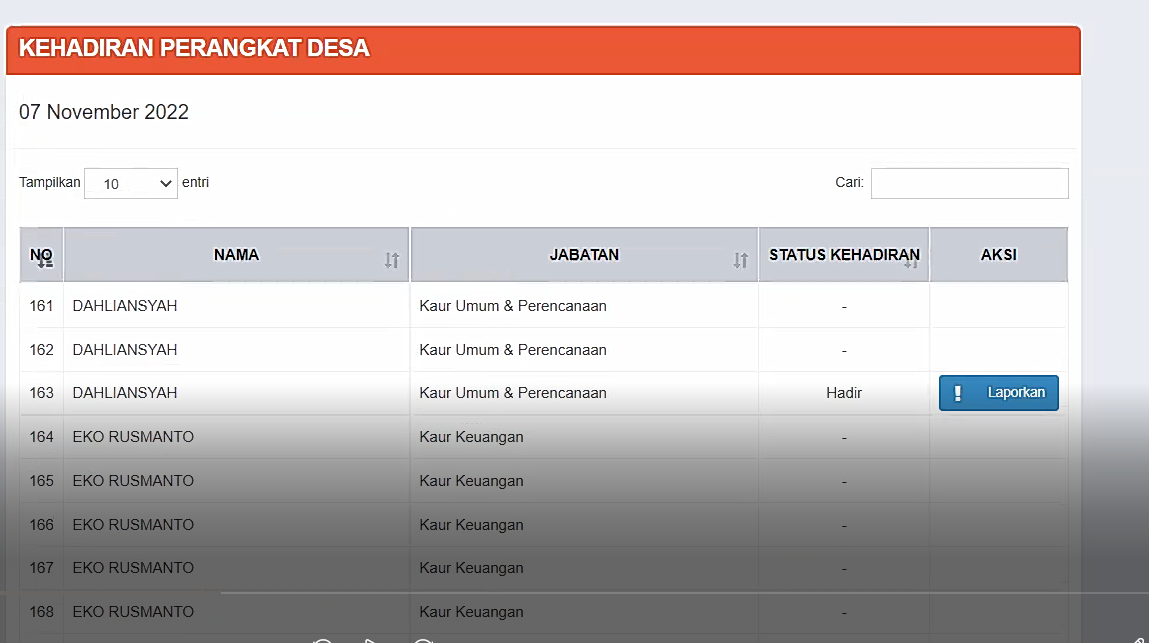
Task: Open the Tampilkan entries dropdown showing 10
Action: pyautogui.click(x=130, y=183)
